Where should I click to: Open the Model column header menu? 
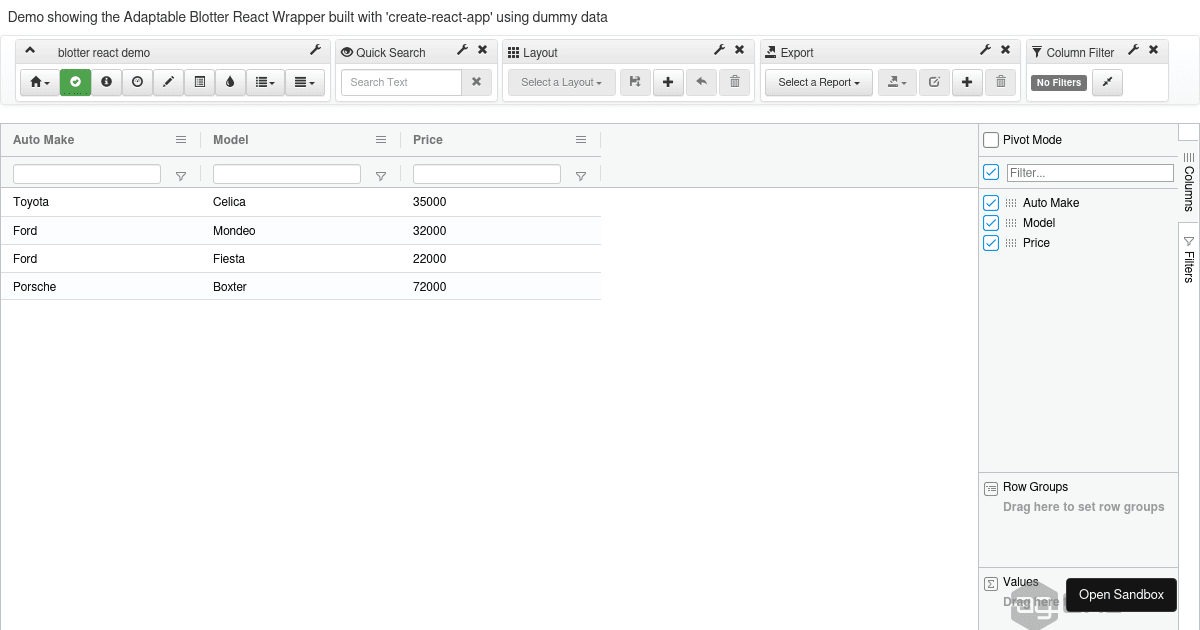(381, 140)
